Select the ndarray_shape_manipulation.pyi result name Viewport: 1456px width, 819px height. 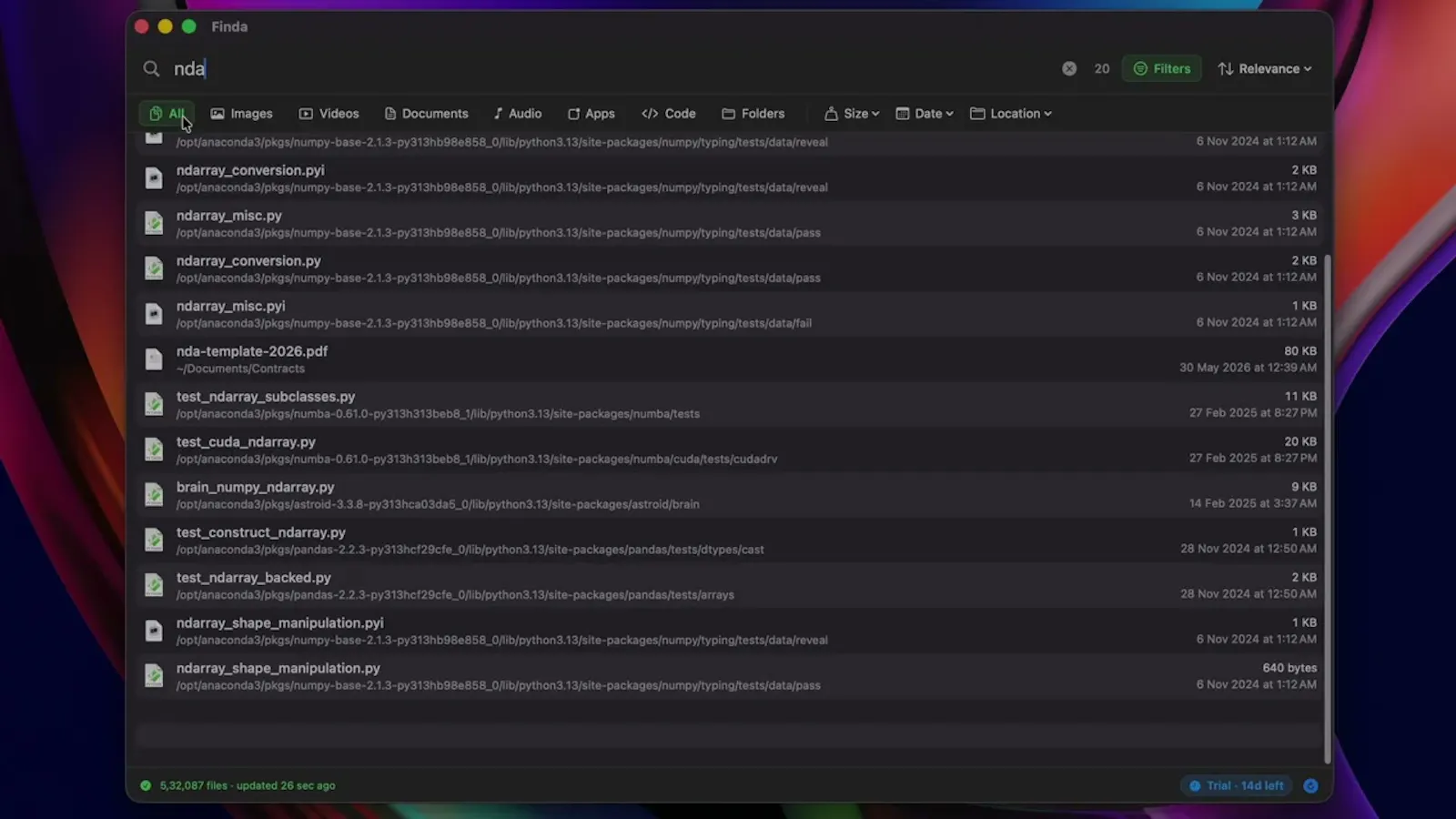[280, 623]
